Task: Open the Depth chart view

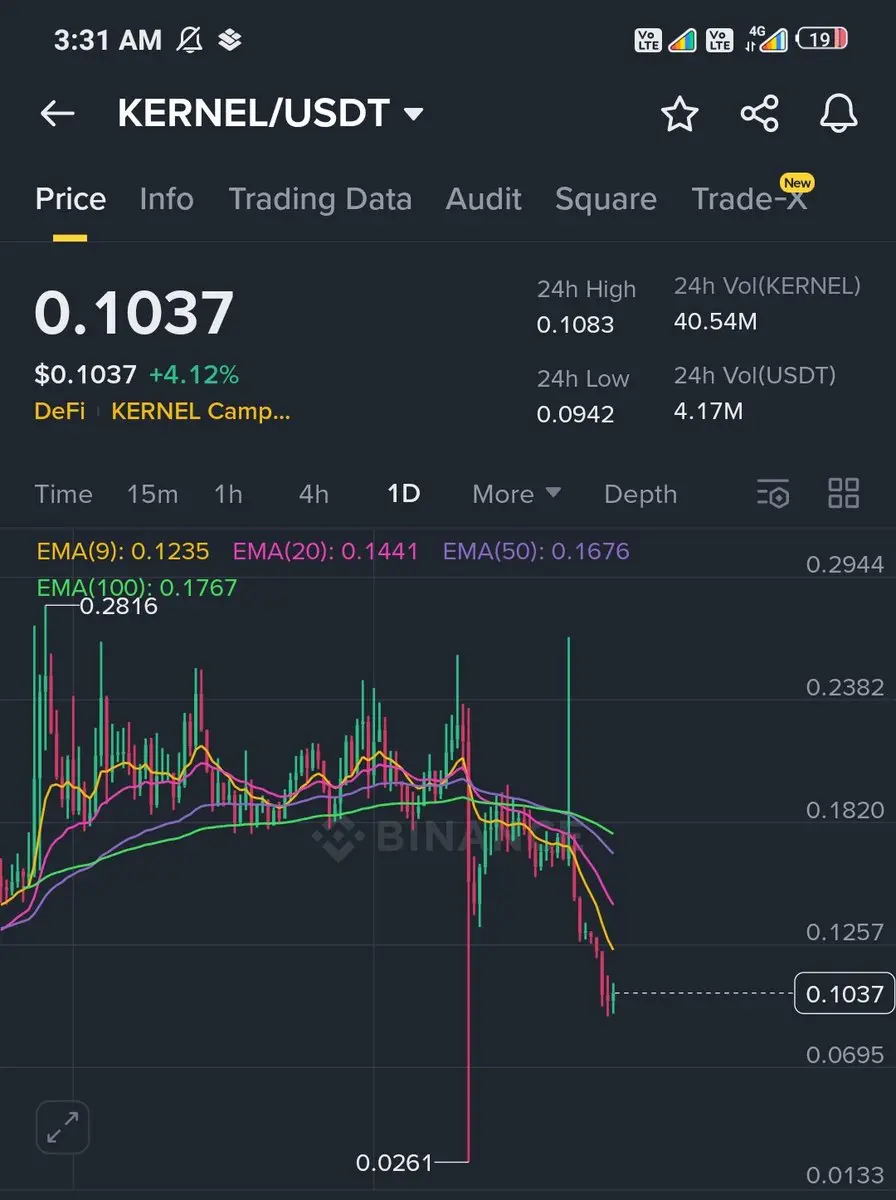Action: coord(641,494)
